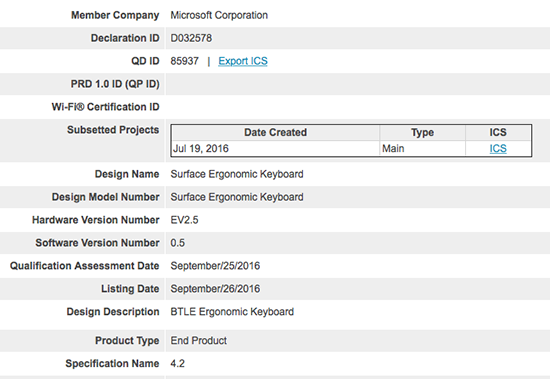Click the Main type cell in table
The height and width of the screenshot is (379, 550).
[422, 148]
